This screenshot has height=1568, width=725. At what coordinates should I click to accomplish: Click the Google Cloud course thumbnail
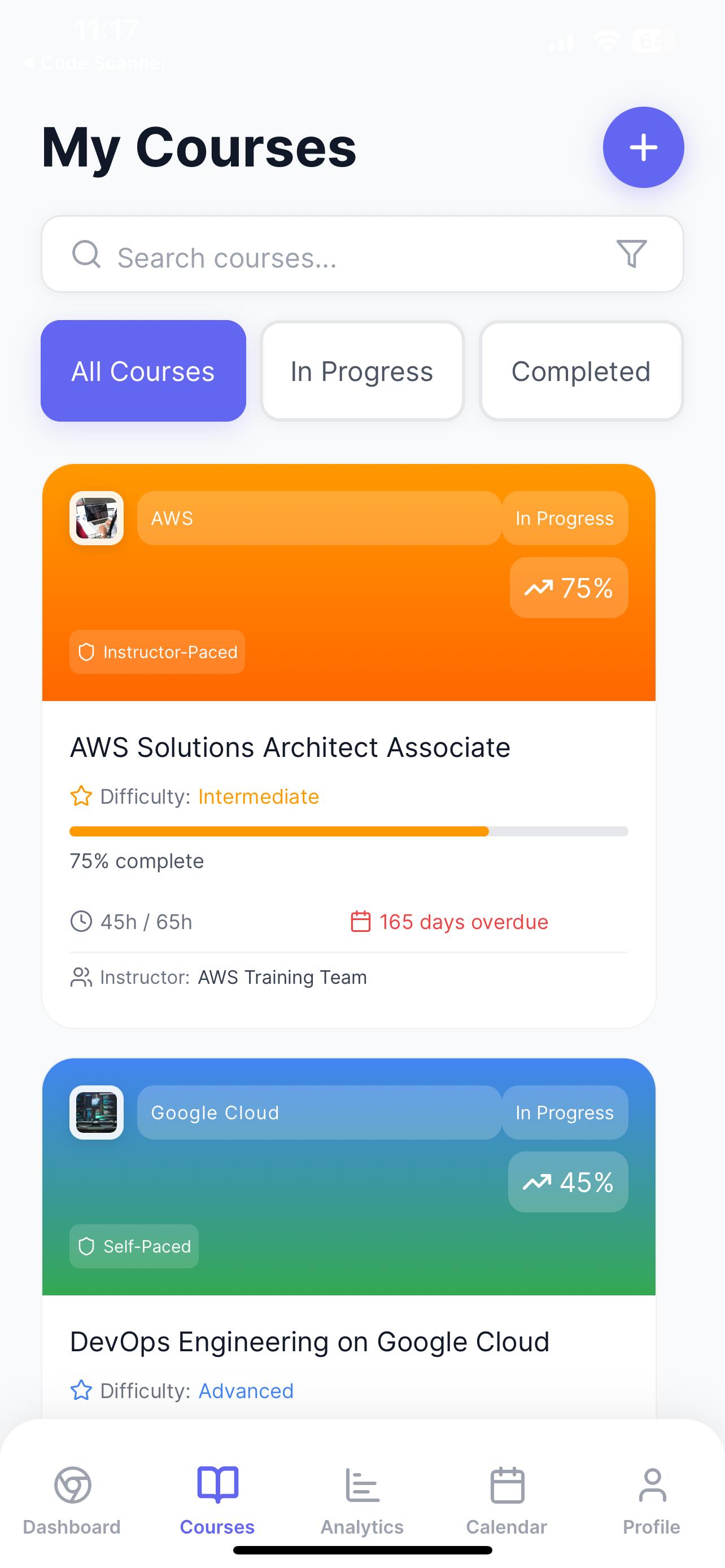[x=97, y=1112]
